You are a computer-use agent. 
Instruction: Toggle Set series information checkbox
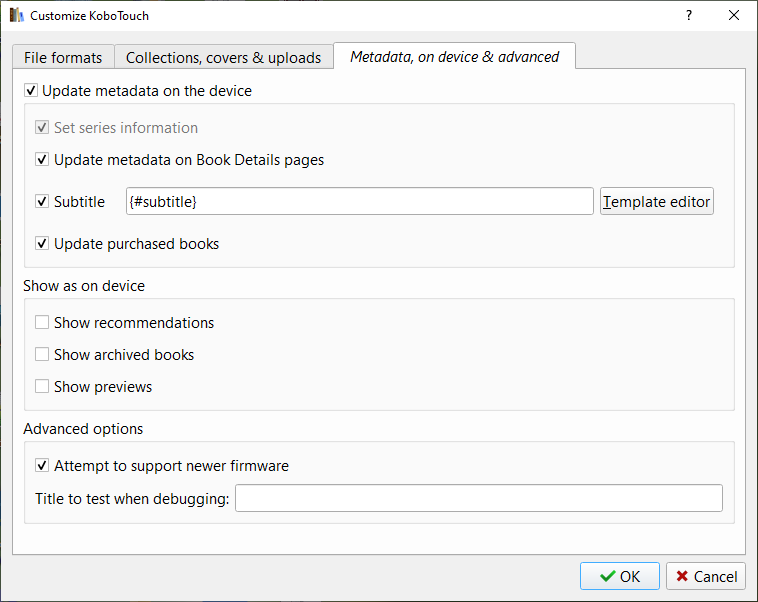[42, 128]
